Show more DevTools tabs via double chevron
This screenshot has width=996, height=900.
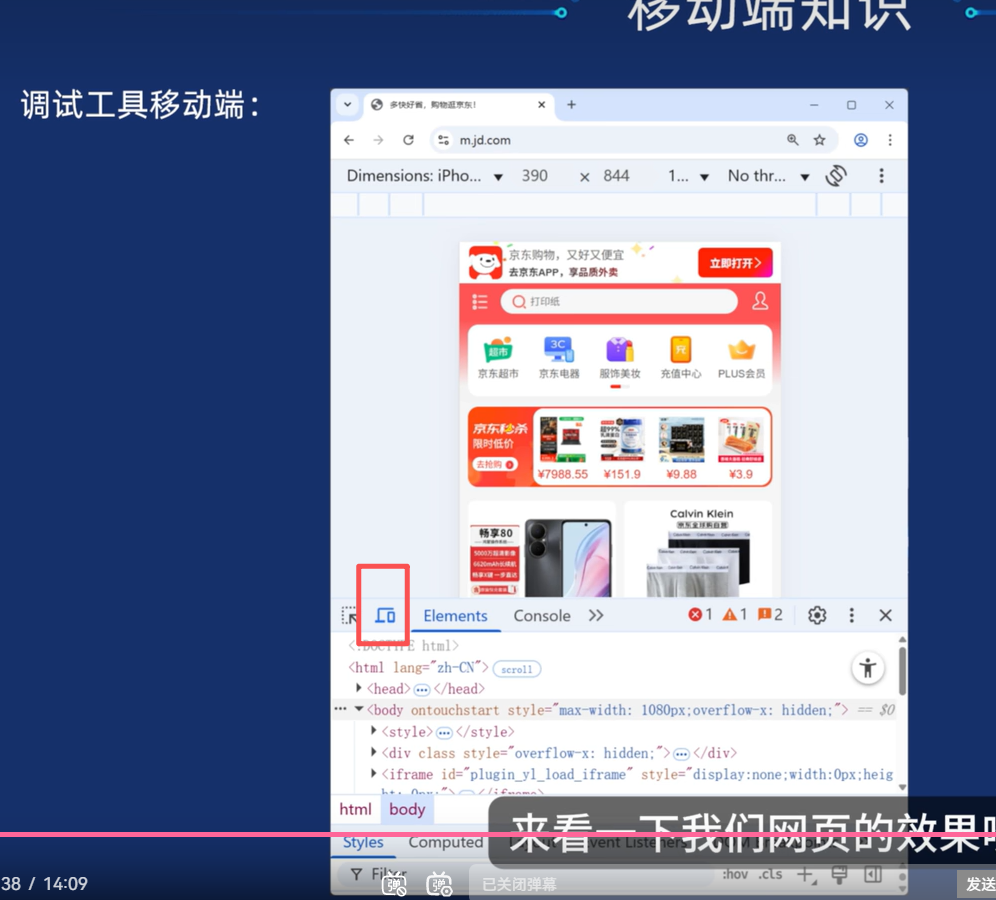596,615
